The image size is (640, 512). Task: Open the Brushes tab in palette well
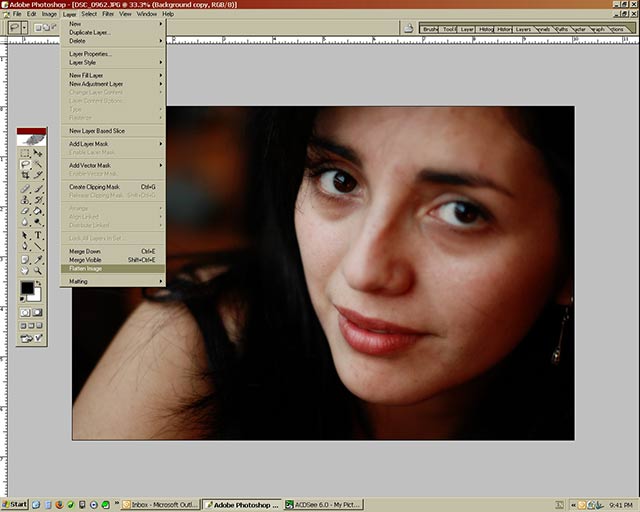[x=430, y=29]
